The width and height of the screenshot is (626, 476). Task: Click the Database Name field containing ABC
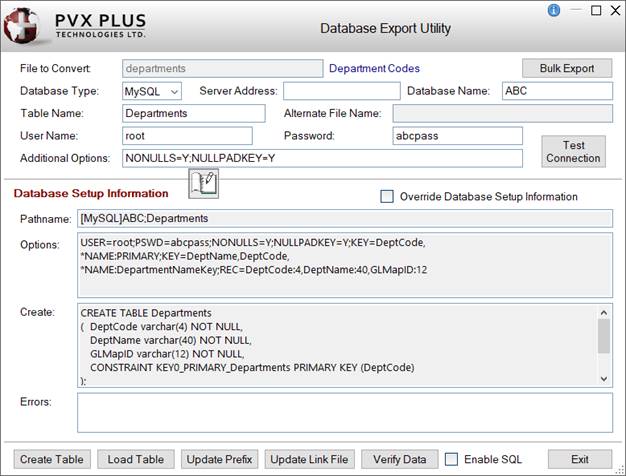pyautogui.click(x=555, y=91)
